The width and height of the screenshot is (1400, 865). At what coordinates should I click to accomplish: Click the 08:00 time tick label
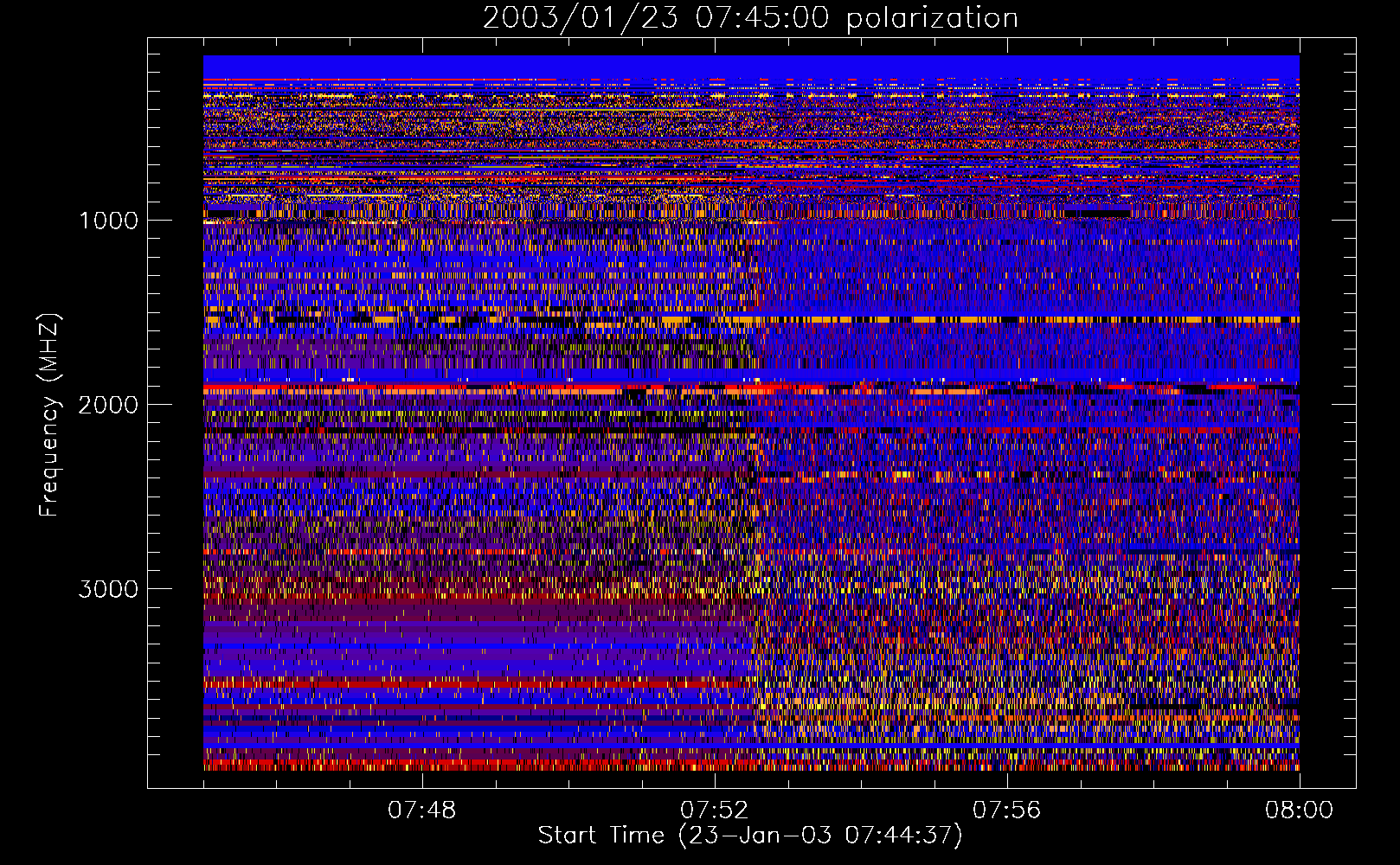click(x=1299, y=811)
